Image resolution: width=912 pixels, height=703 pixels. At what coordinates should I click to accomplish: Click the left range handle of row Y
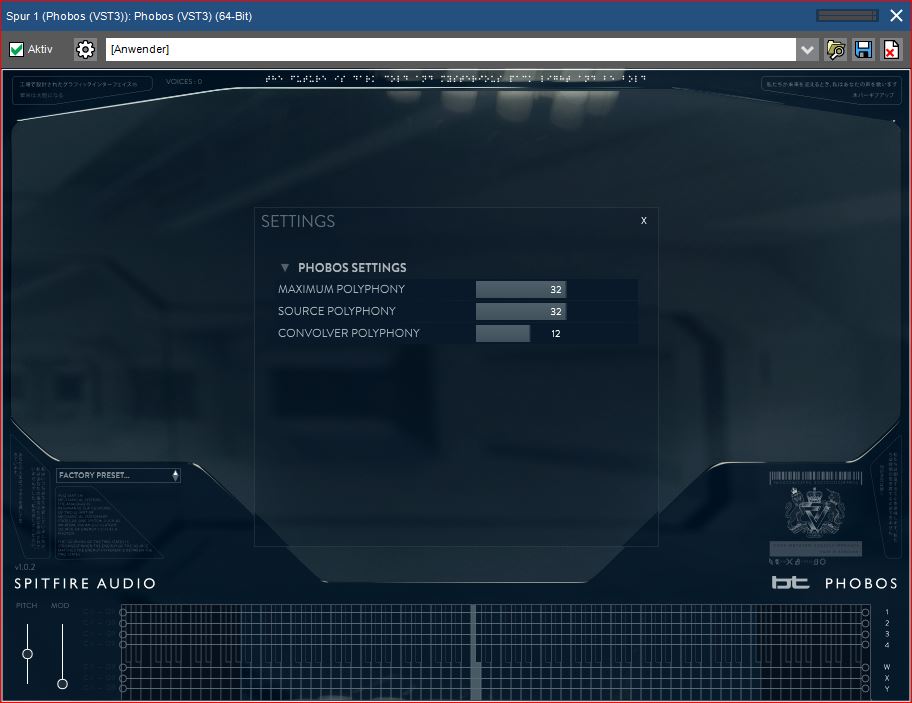[x=123, y=688]
